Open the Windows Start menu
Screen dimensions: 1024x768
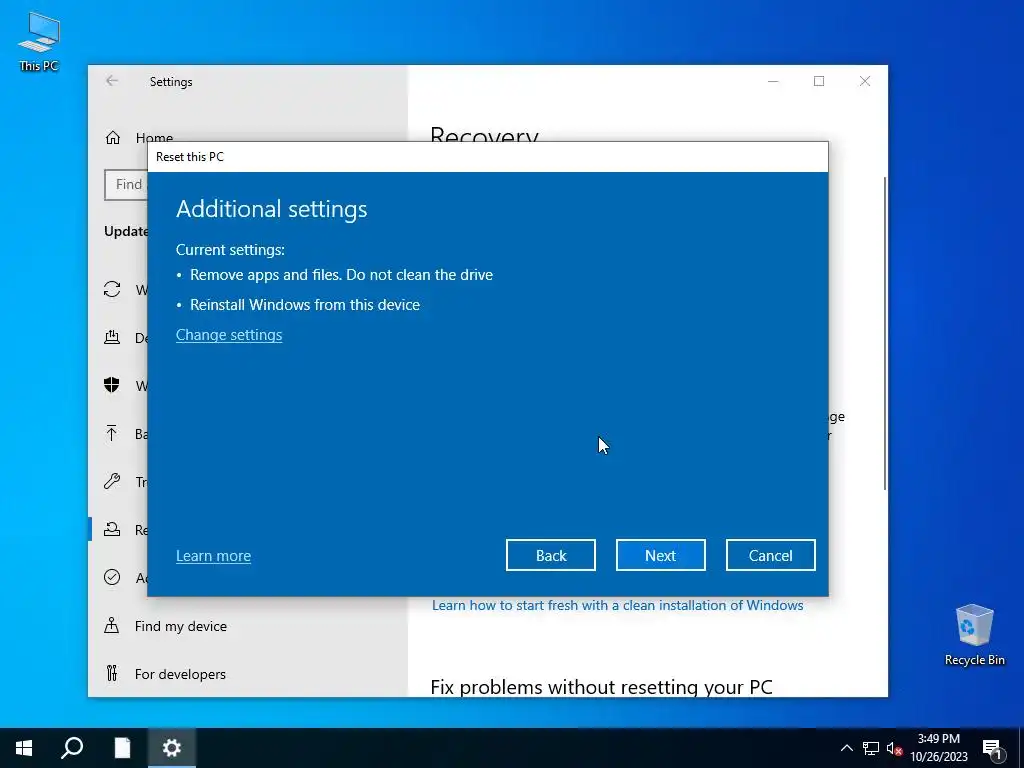click(24, 748)
